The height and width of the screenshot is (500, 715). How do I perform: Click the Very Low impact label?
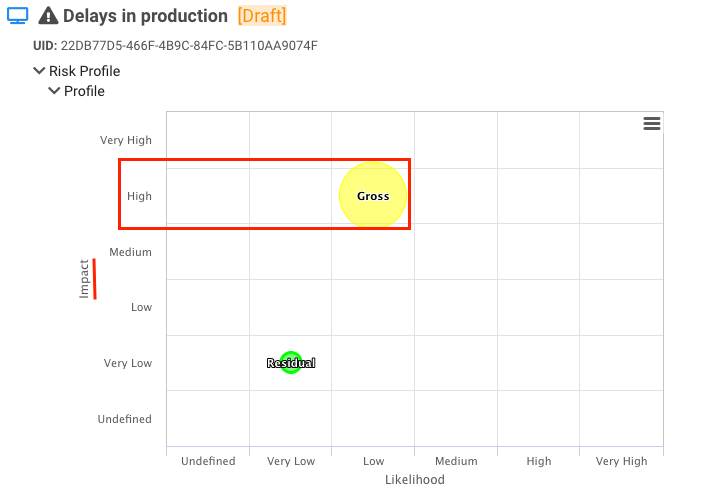click(x=128, y=363)
